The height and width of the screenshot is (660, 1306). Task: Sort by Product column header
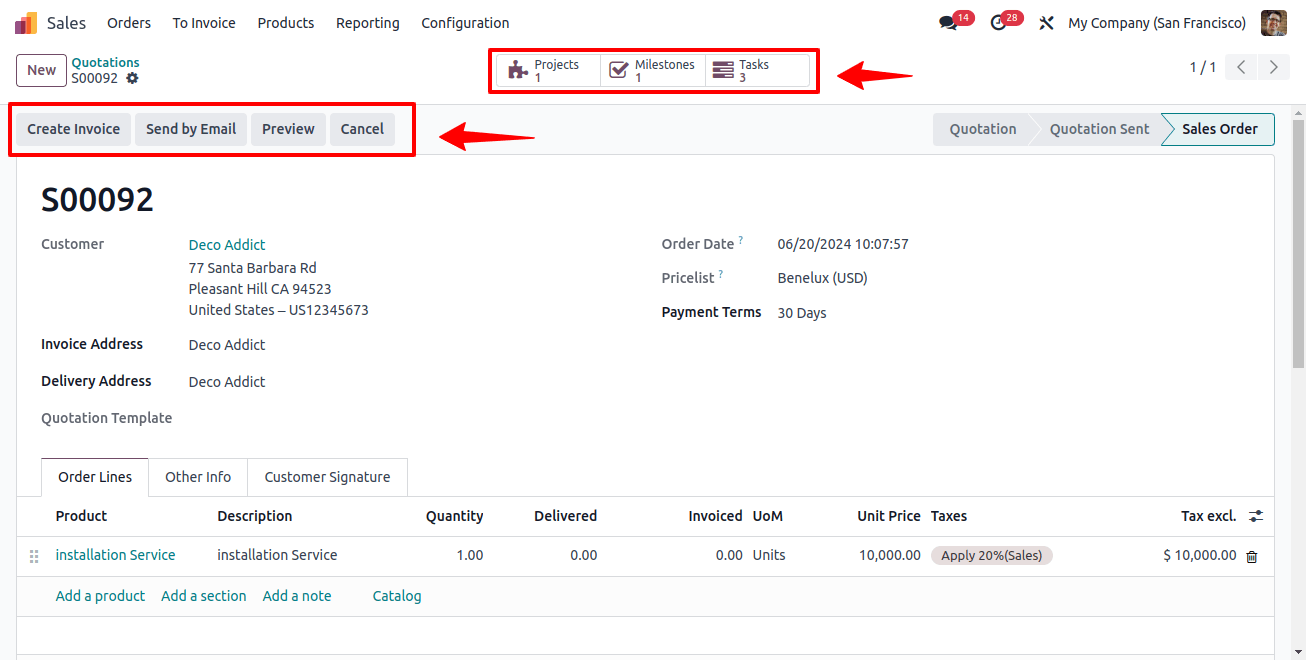[x=81, y=516]
